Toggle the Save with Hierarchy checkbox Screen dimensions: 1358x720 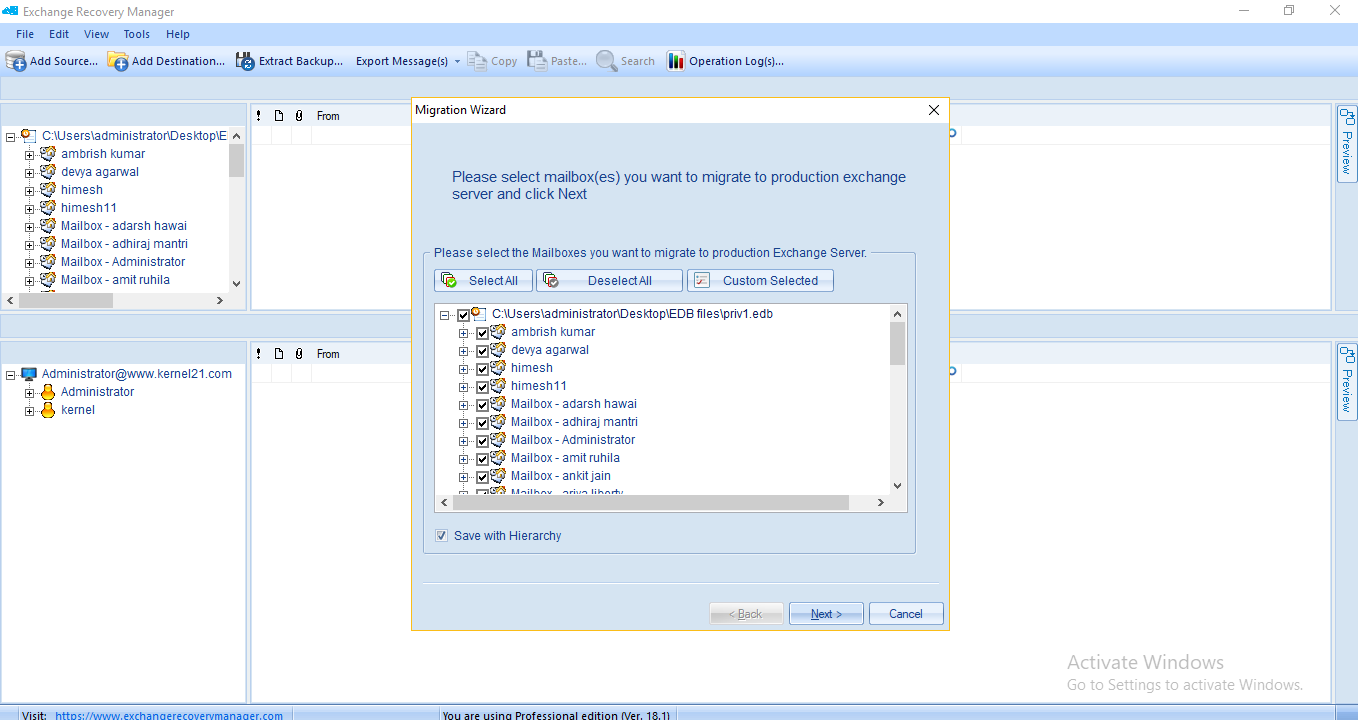pos(441,536)
